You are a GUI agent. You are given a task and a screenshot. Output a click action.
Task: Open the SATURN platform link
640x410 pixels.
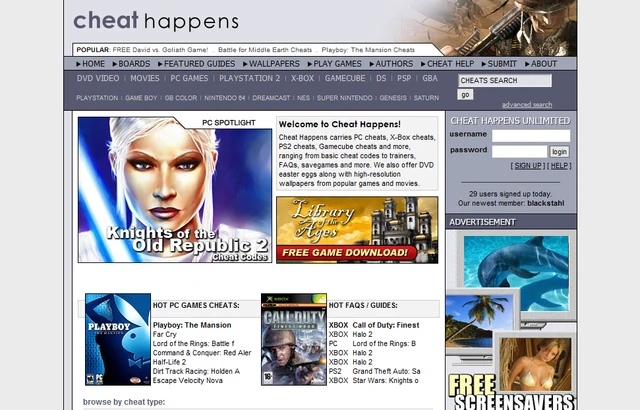[x=427, y=98]
